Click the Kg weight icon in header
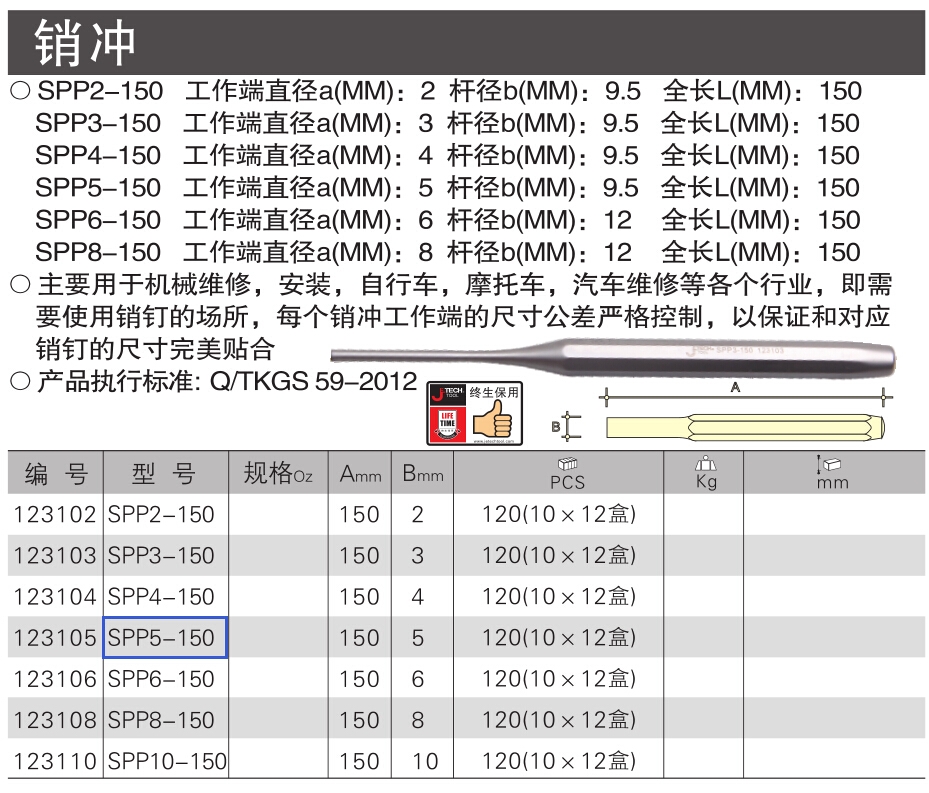929x793 pixels. click(705, 463)
